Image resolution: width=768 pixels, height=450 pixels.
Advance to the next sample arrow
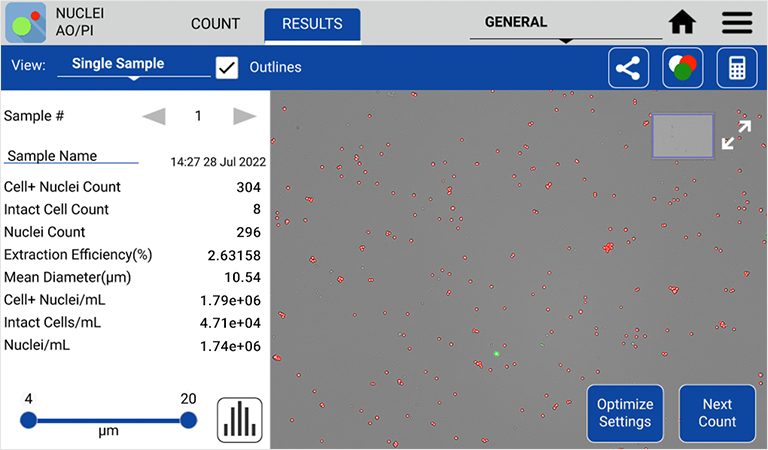coord(244,116)
